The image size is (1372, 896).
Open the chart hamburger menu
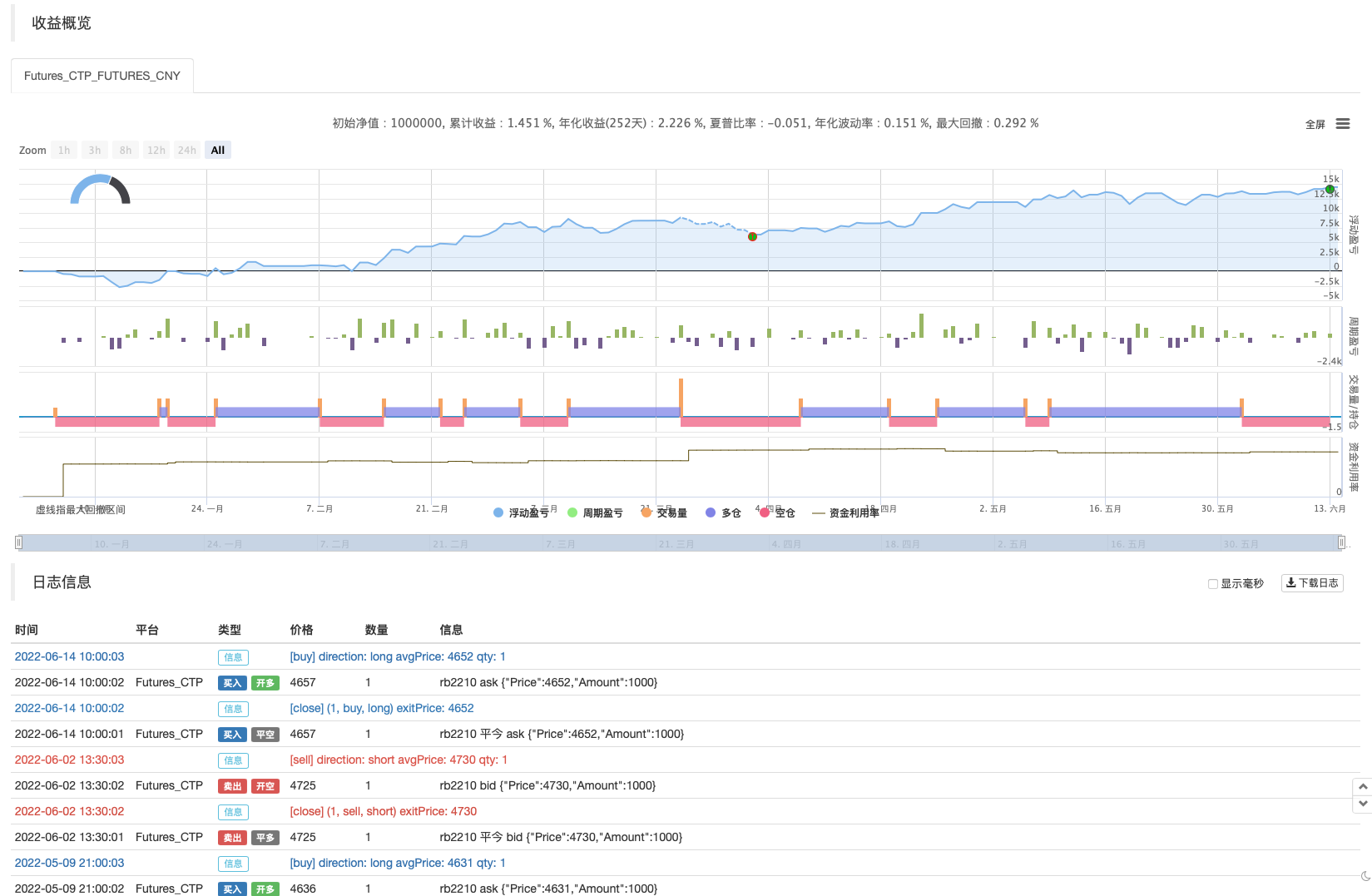coord(1343,124)
